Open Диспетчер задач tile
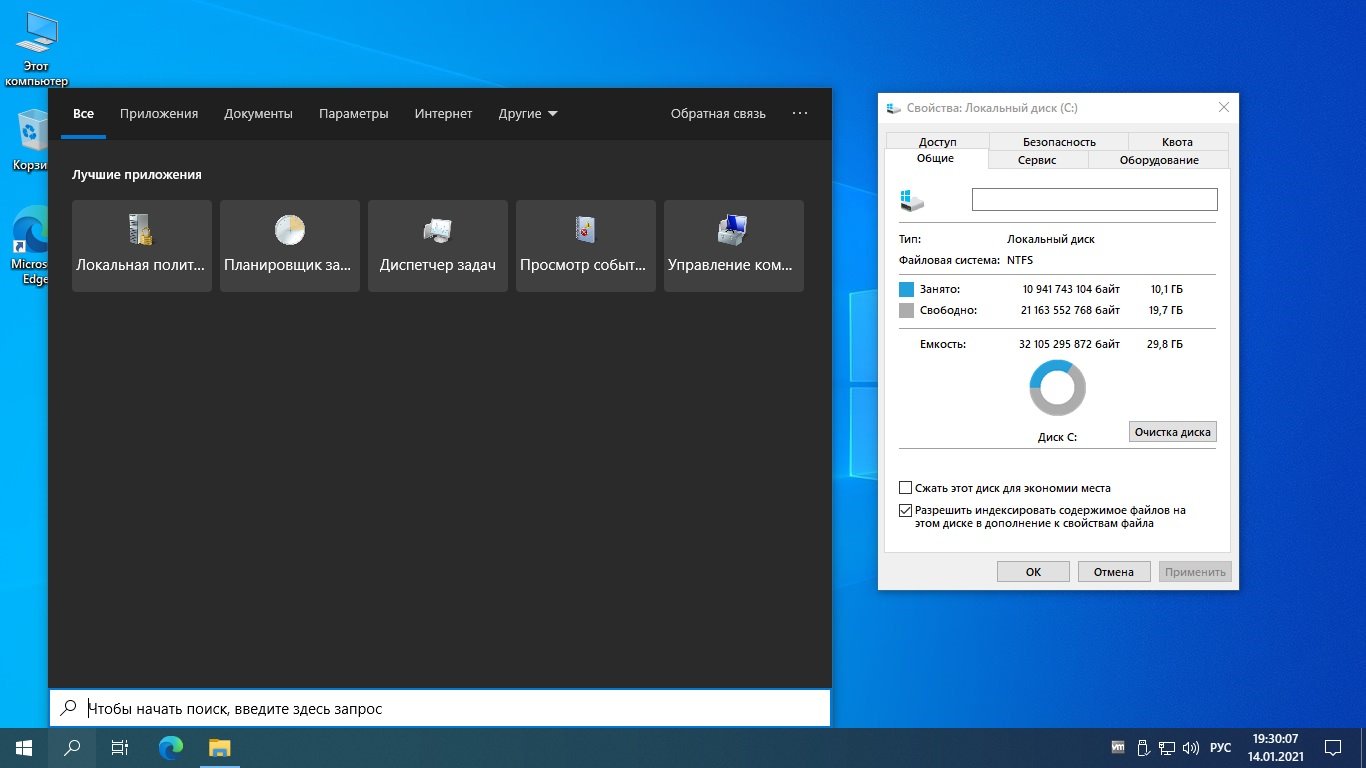The height and width of the screenshot is (768, 1366). [438, 246]
